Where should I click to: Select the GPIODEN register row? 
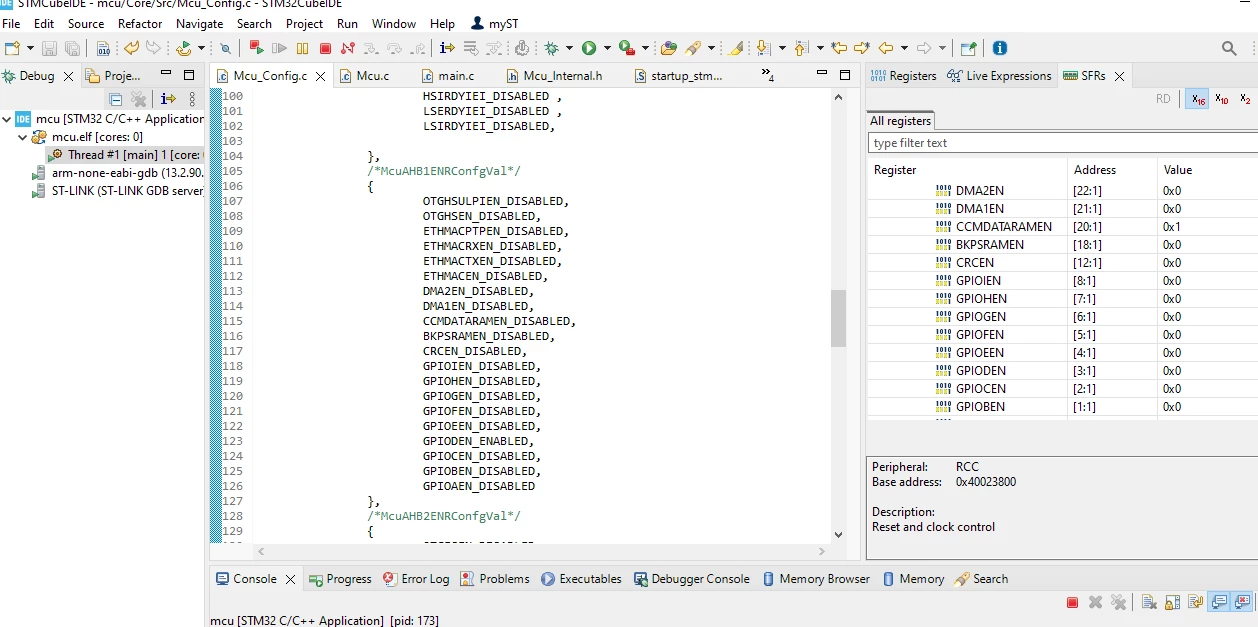pos(1062,371)
